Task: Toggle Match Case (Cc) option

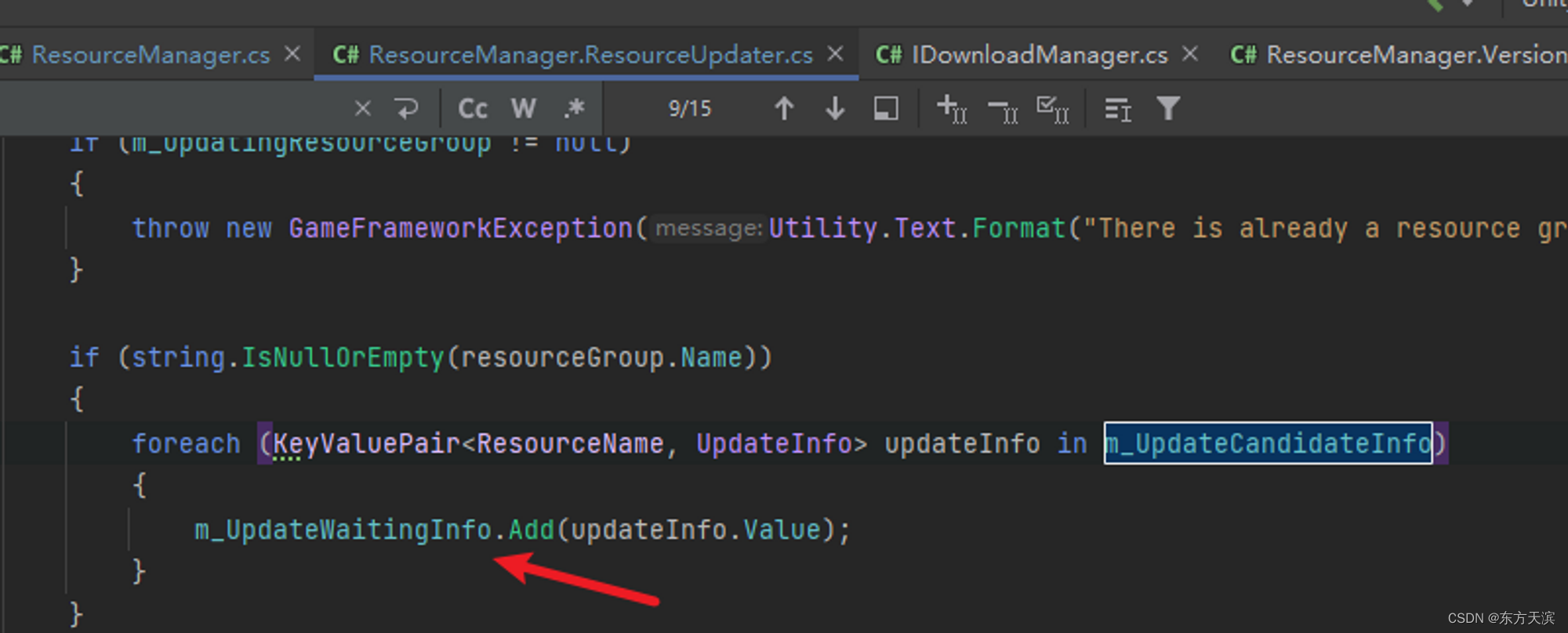Action: coord(473,108)
